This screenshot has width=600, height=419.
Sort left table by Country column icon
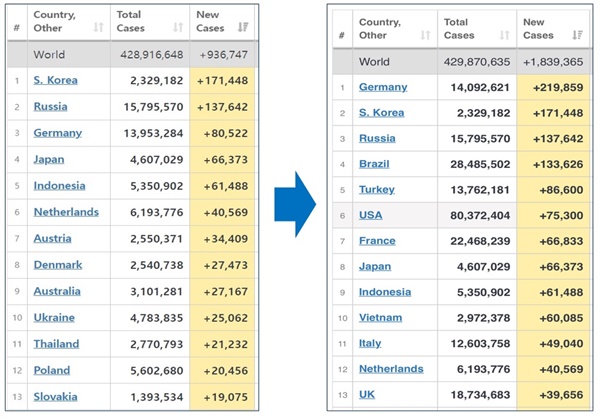pyautogui.click(x=99, y=27)
